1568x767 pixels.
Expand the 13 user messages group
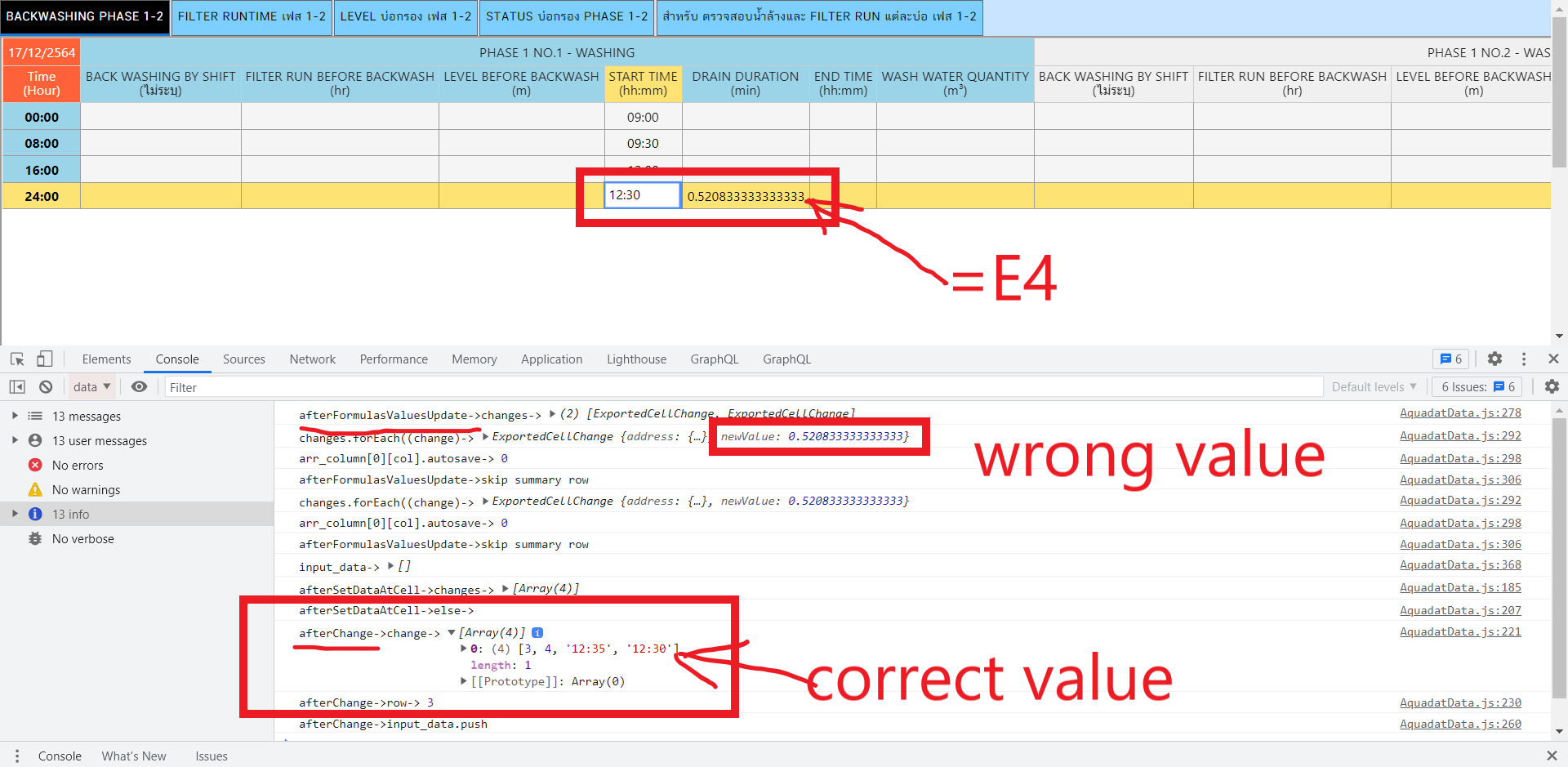point(15,441)
